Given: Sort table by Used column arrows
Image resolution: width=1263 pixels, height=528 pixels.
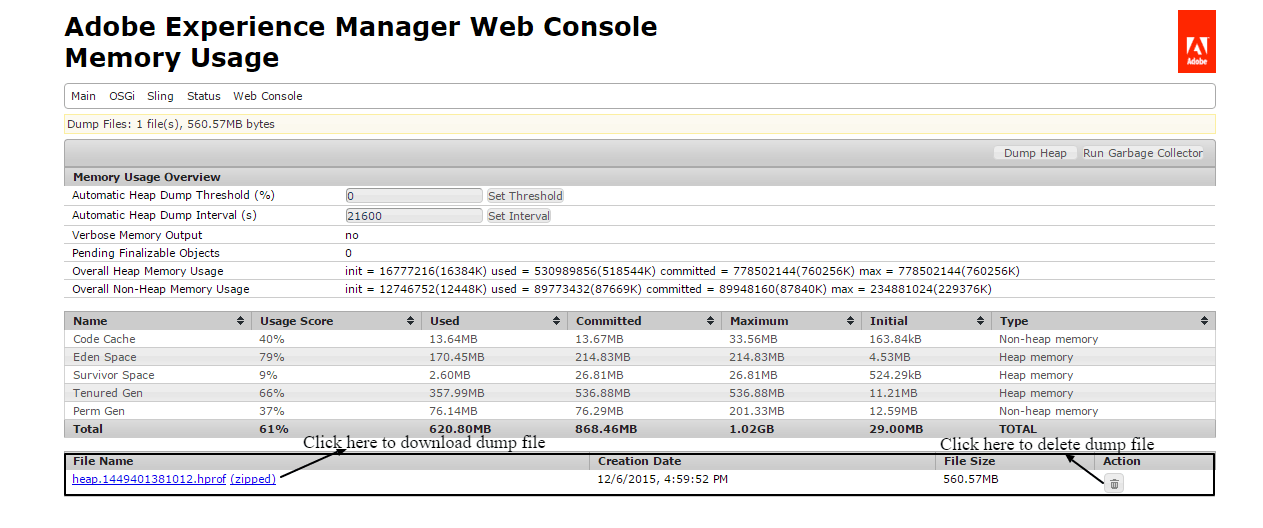Looking at the screenshot, I should (556, 321).
